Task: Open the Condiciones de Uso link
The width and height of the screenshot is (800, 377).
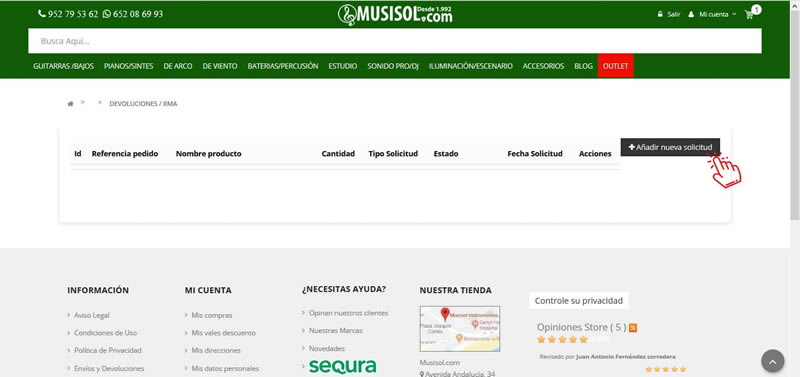Action: (x=106, y=333)
